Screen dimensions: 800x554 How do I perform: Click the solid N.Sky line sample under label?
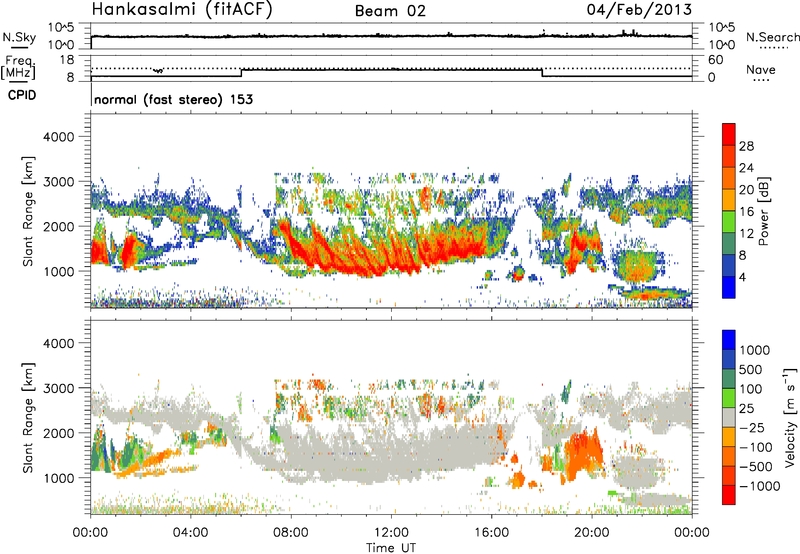tap(19, 47)
